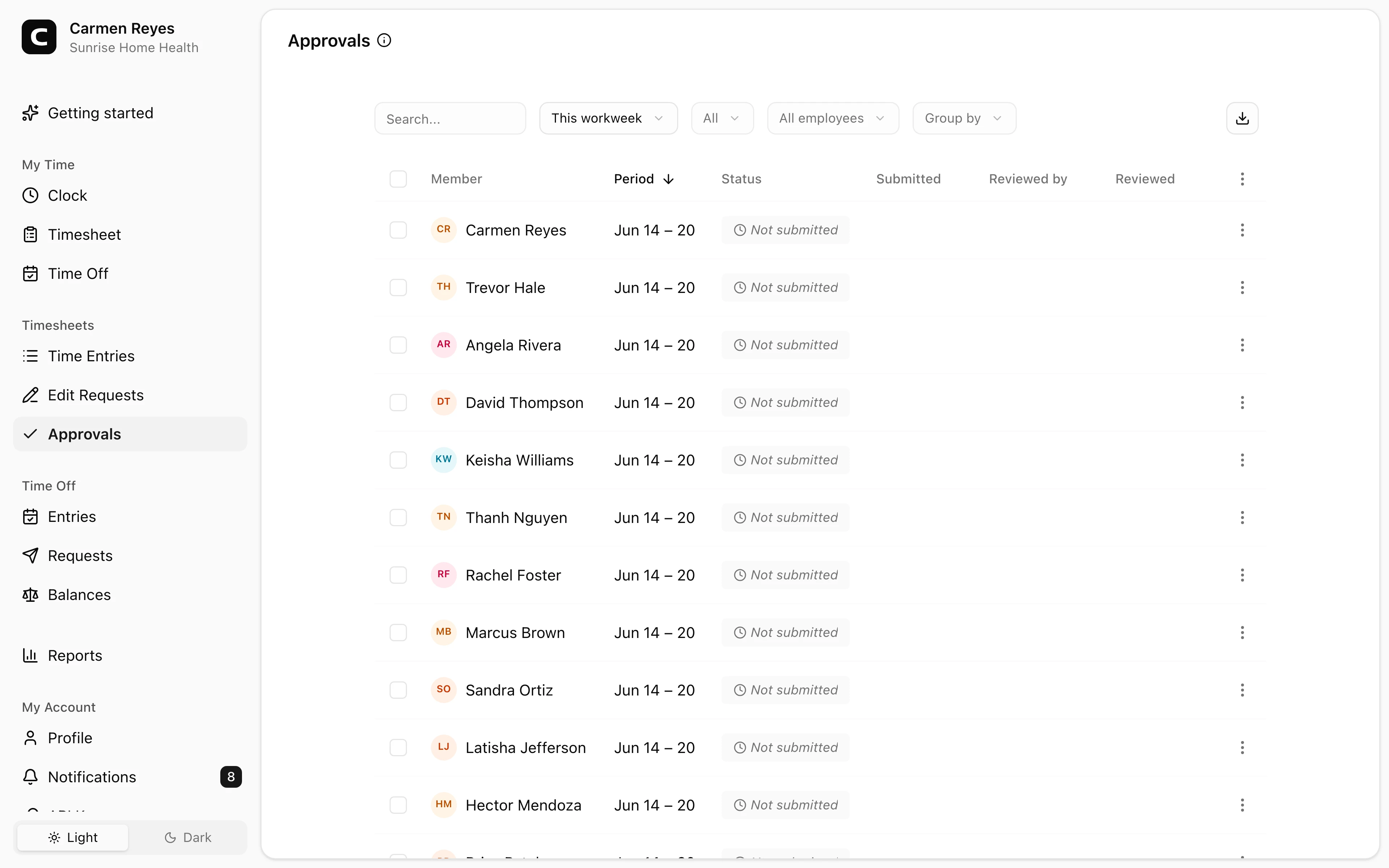This screenshot has width=1389, height=868.
Task: Open row actions menu for Trevor Hale
Action: 1242,288
